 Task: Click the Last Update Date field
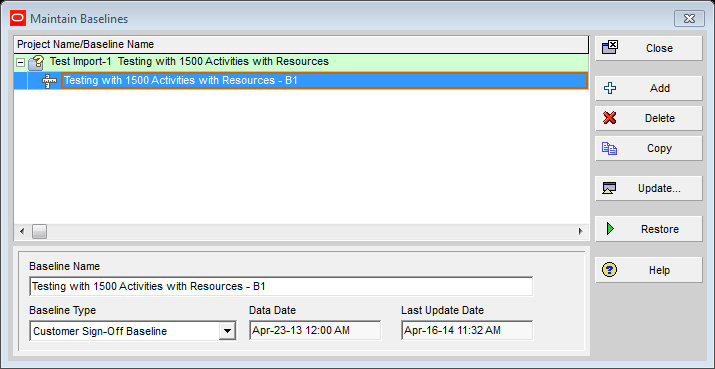tap(467, 330)
